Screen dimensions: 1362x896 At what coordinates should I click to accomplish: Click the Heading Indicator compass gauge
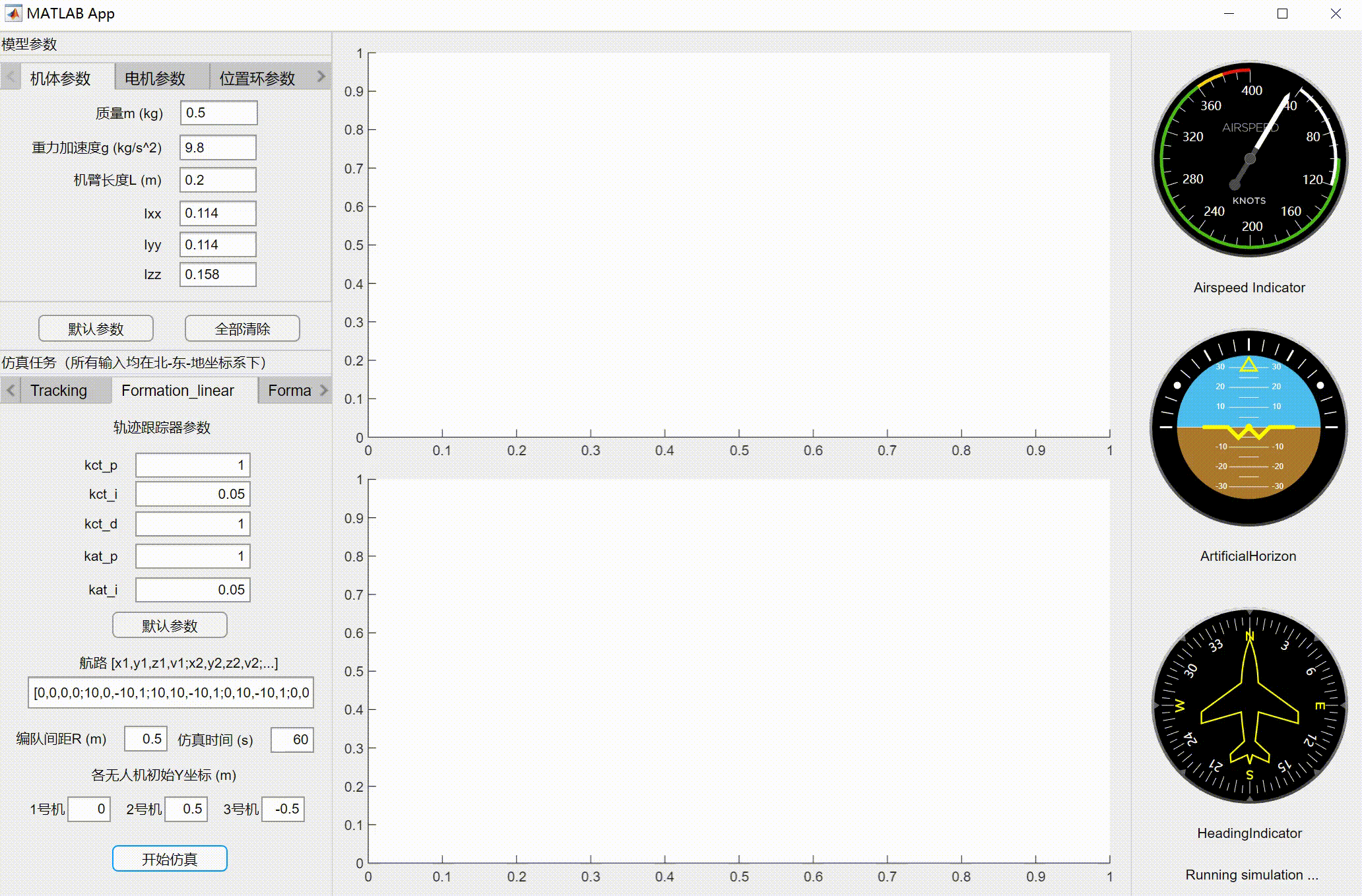pos(1249,705)
